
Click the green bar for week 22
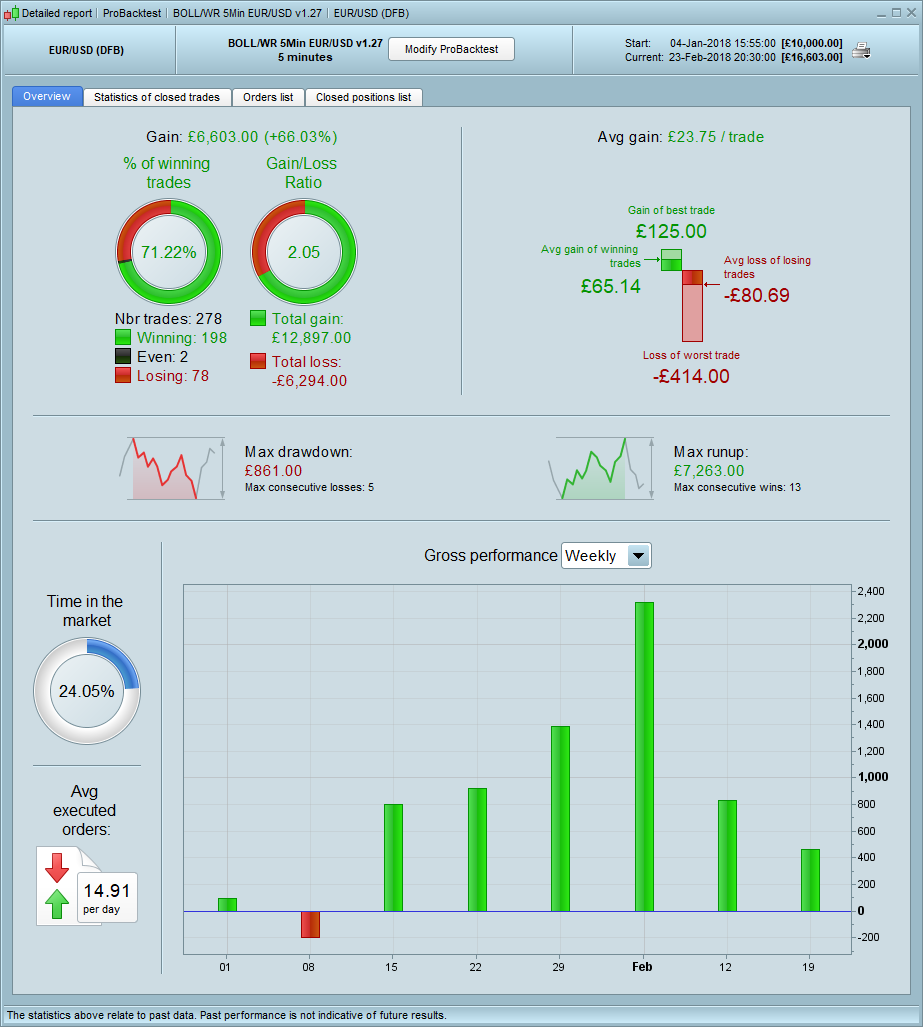point(477,850)
